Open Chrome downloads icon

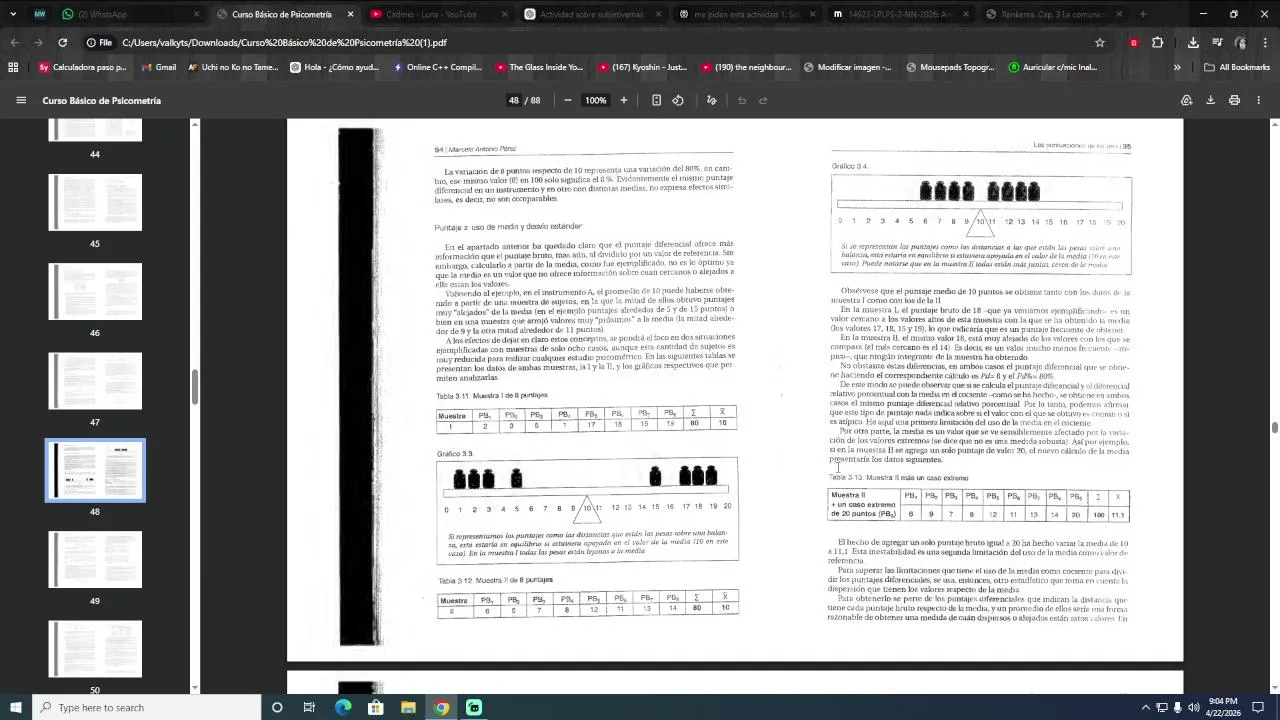pyautogui.click(x=1193, y=42)
